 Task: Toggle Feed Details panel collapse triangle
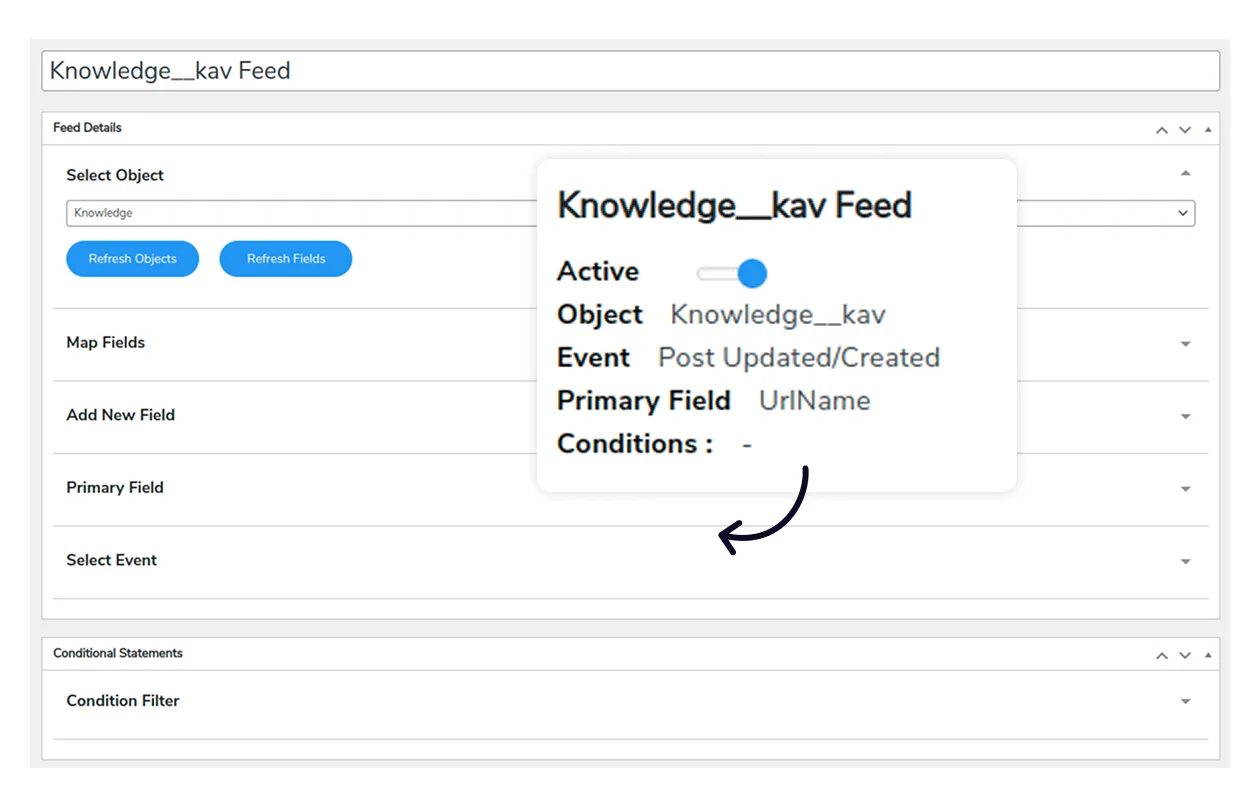pyautogui.click(x=1208, y=129)
